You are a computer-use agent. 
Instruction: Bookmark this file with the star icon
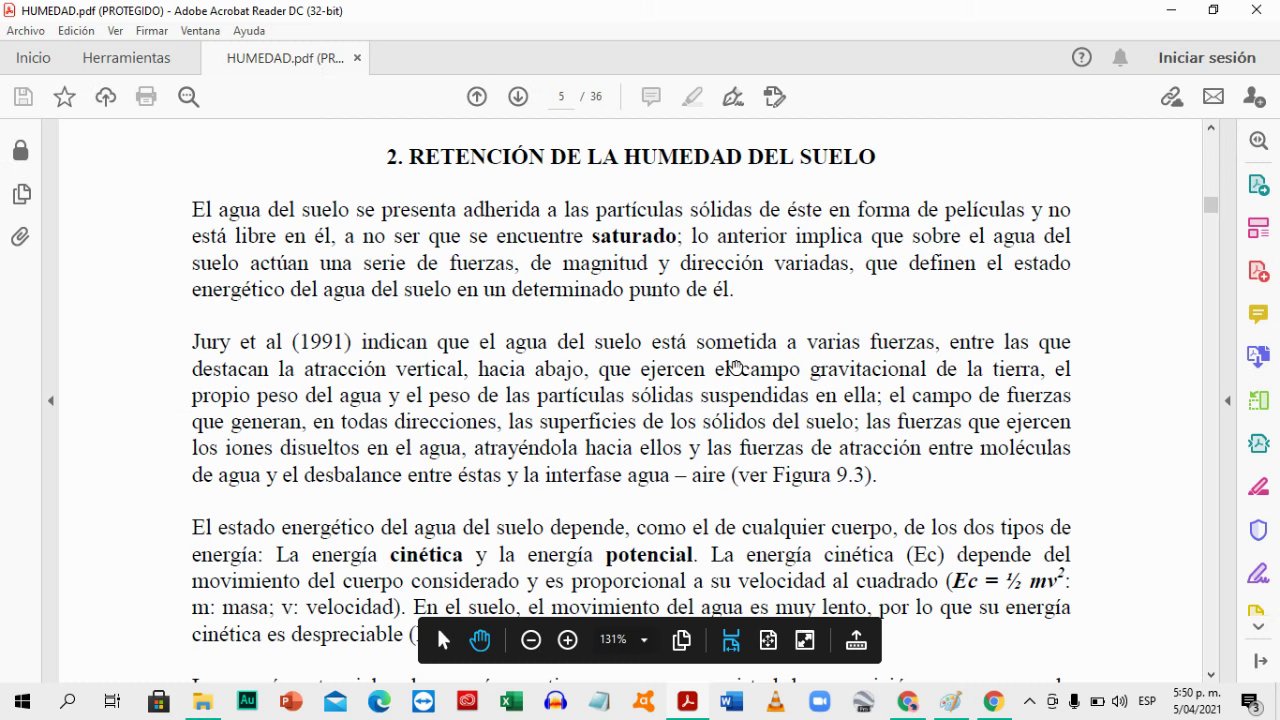coord(64,97)
